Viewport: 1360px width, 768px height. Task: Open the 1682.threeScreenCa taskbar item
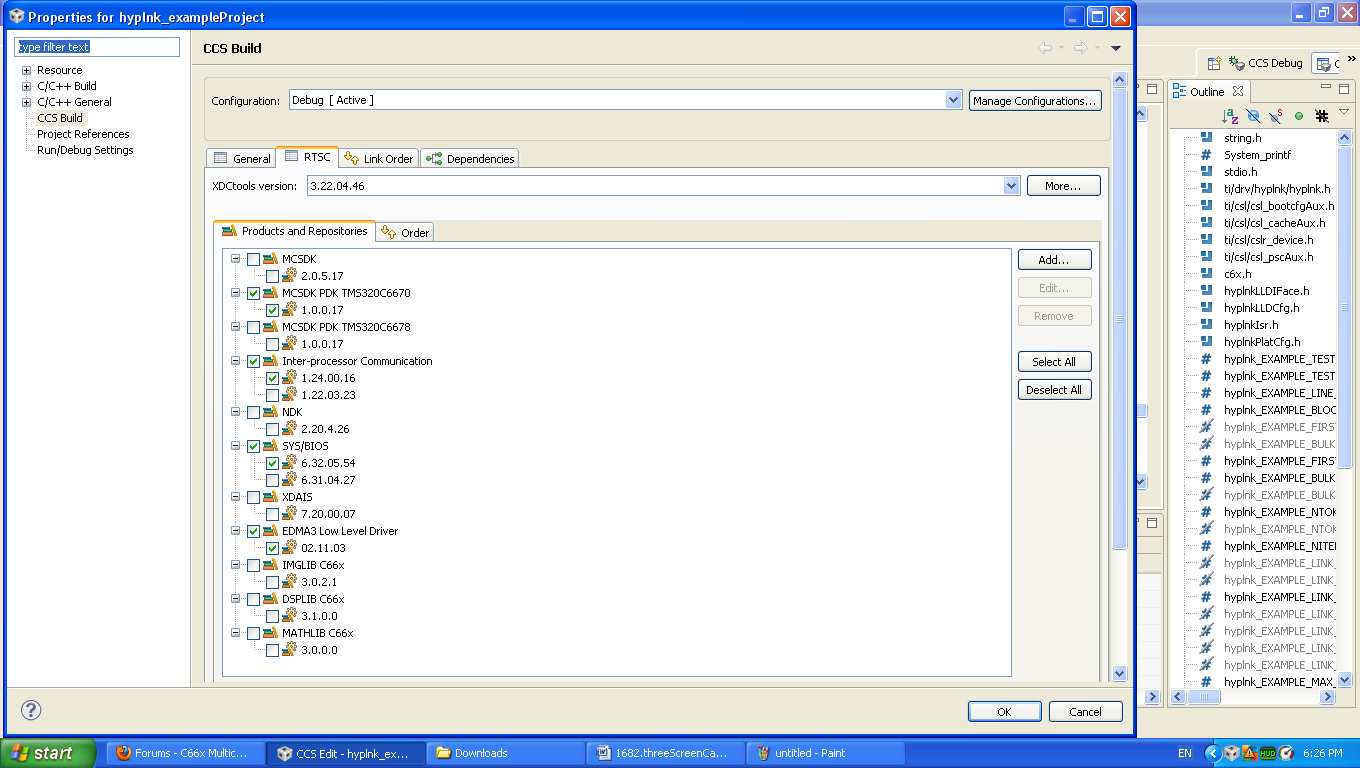[666, 753]
